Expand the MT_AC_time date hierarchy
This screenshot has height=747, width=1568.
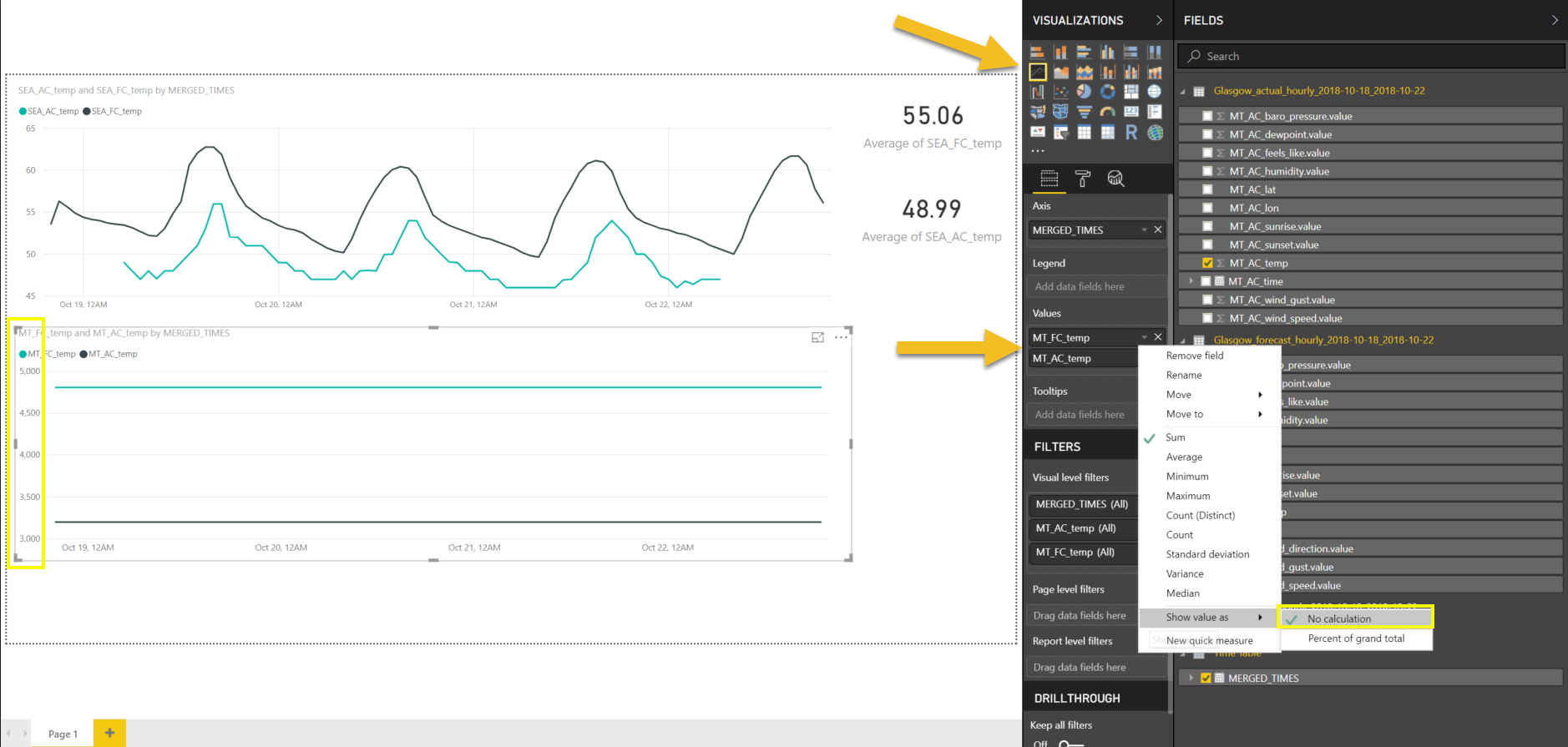[1191, 281]
